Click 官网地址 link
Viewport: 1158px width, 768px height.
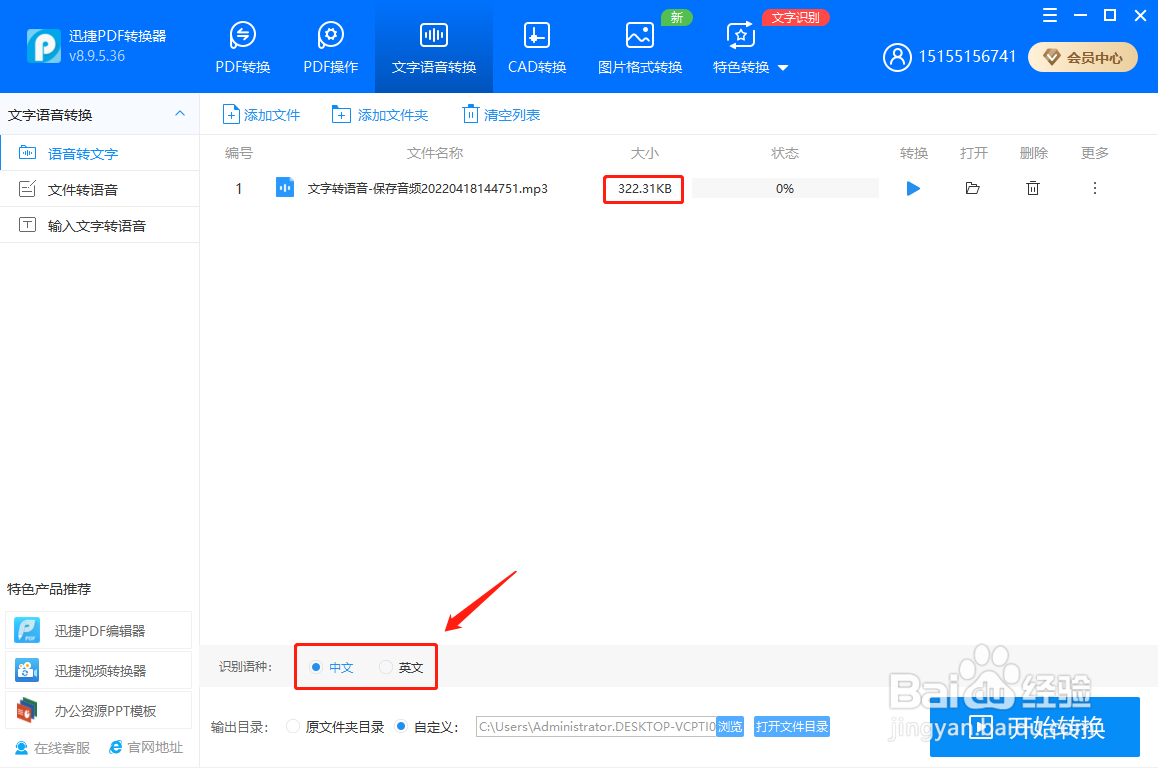[x=145, y=747]
